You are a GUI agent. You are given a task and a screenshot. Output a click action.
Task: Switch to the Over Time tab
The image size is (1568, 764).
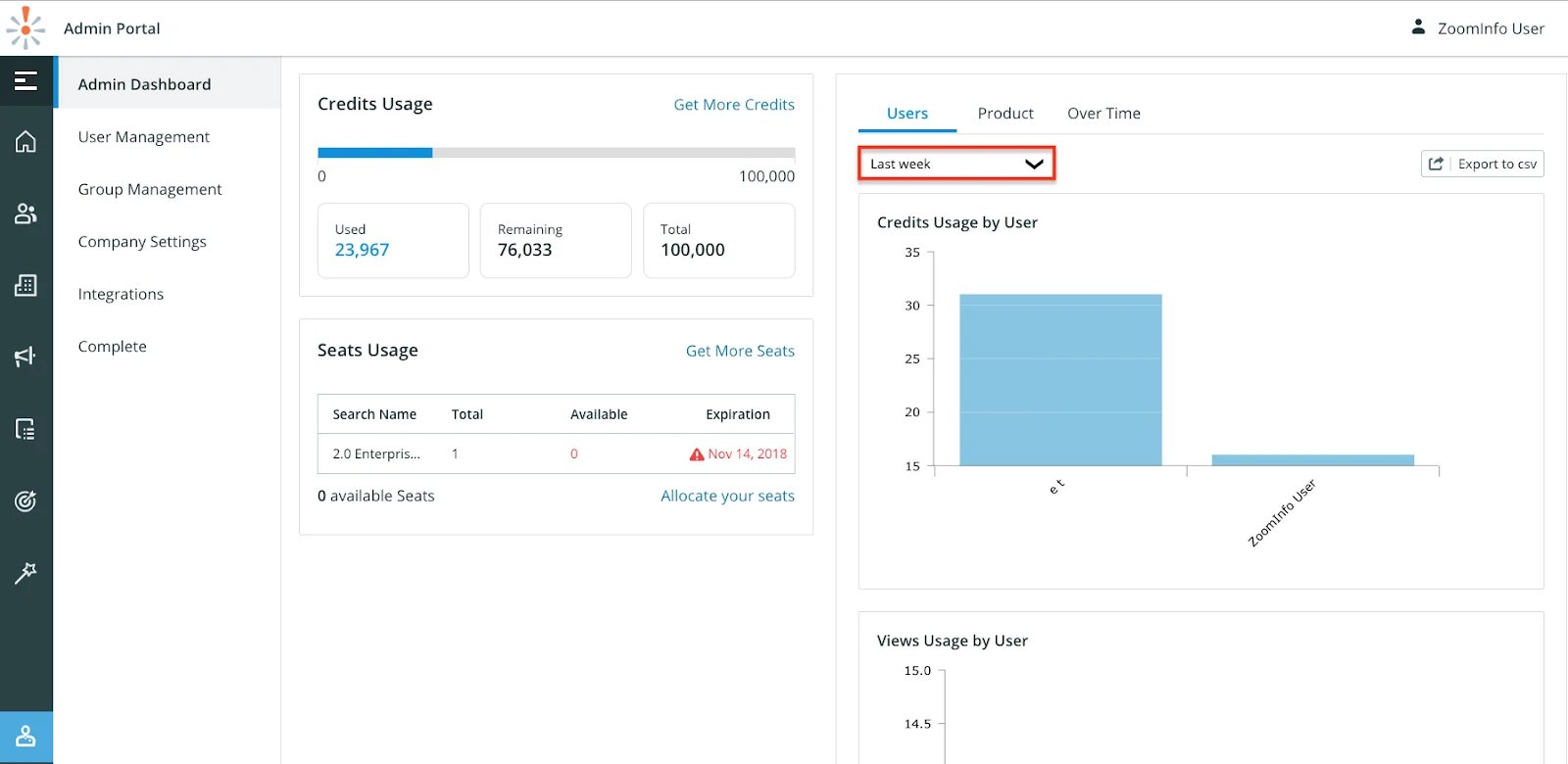[x=1103, y=114]
